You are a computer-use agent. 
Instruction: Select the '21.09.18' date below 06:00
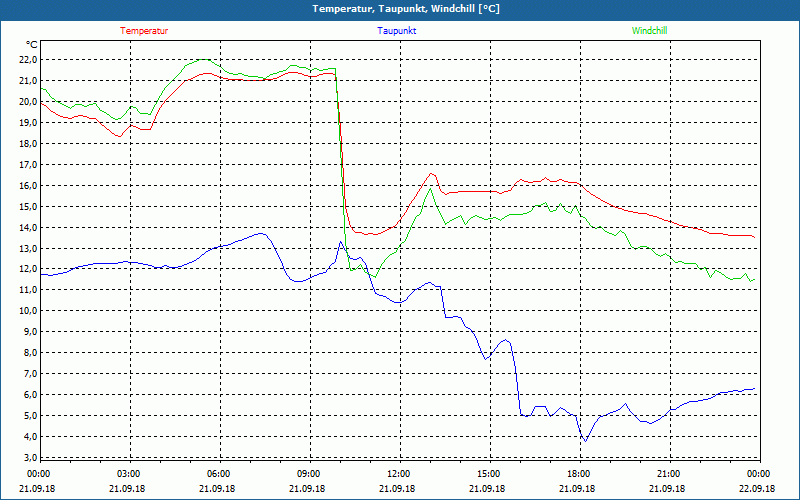pos(217,489)
